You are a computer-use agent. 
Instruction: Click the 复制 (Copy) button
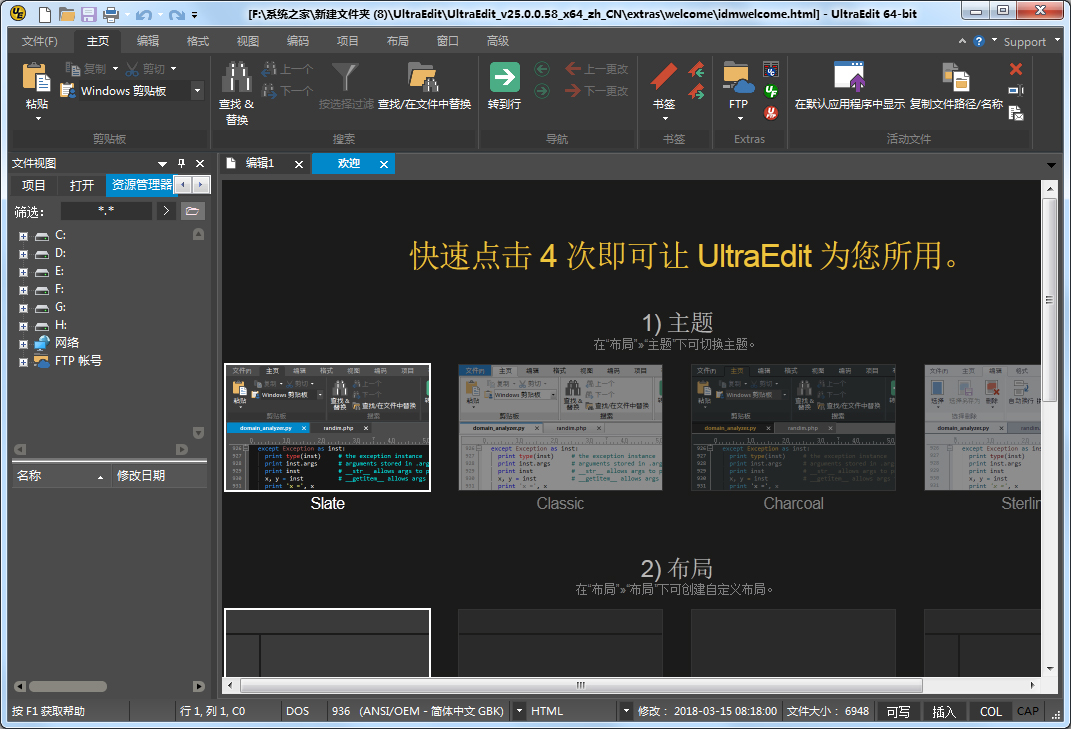[x=87, y=68]
